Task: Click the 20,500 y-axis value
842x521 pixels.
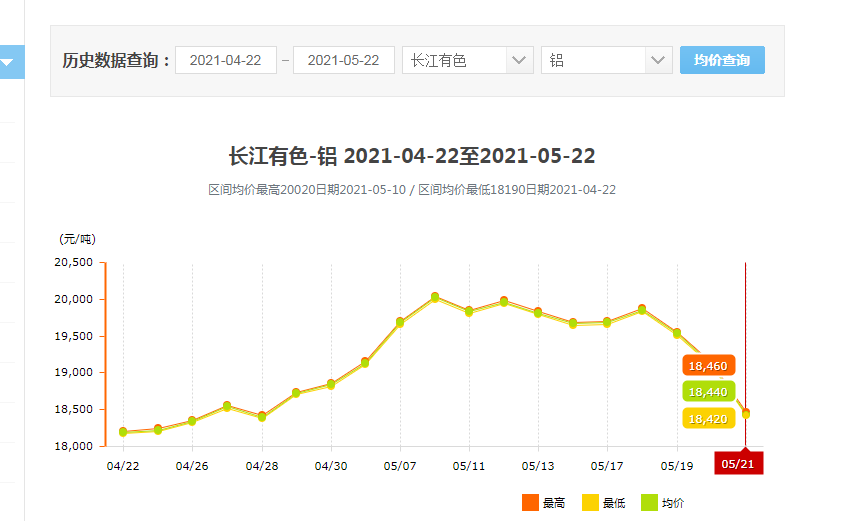Action: 74,262
